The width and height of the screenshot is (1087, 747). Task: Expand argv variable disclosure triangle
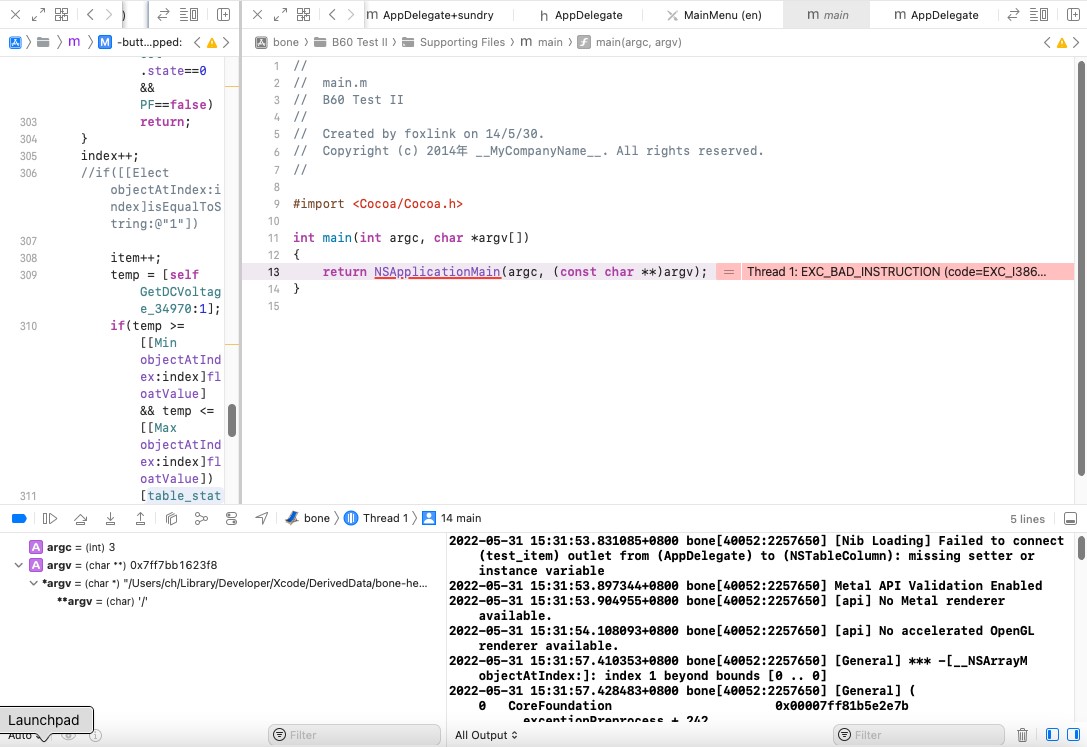click(19, 565)
